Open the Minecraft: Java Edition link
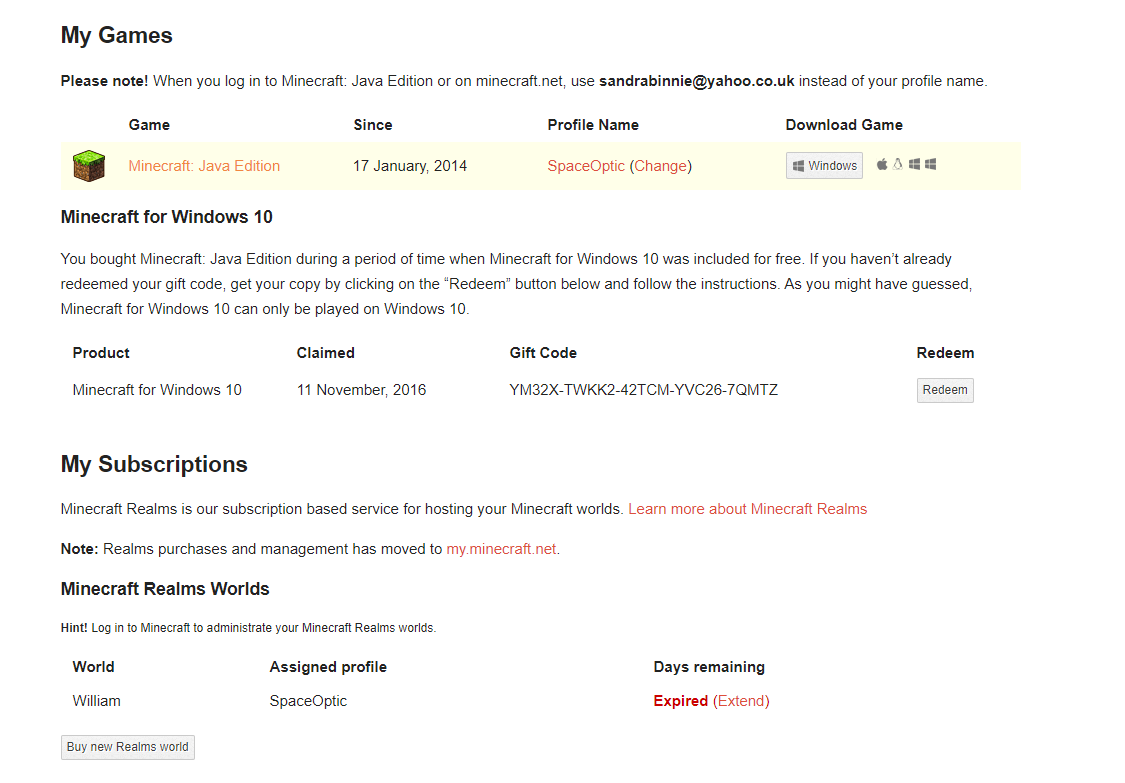Screen dimensions: 1125x783 click(204, 166)
